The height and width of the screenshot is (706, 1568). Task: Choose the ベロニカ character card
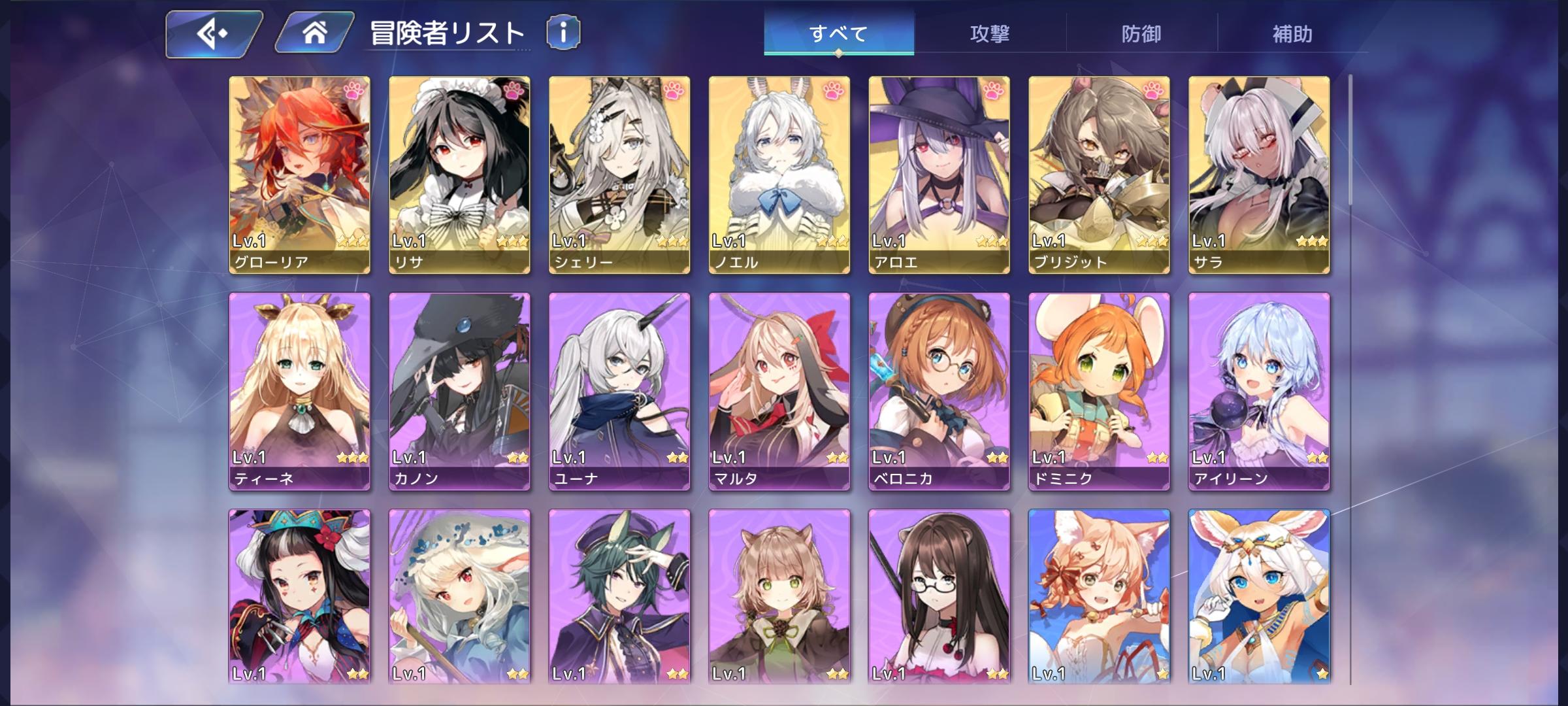click(939, 392)
